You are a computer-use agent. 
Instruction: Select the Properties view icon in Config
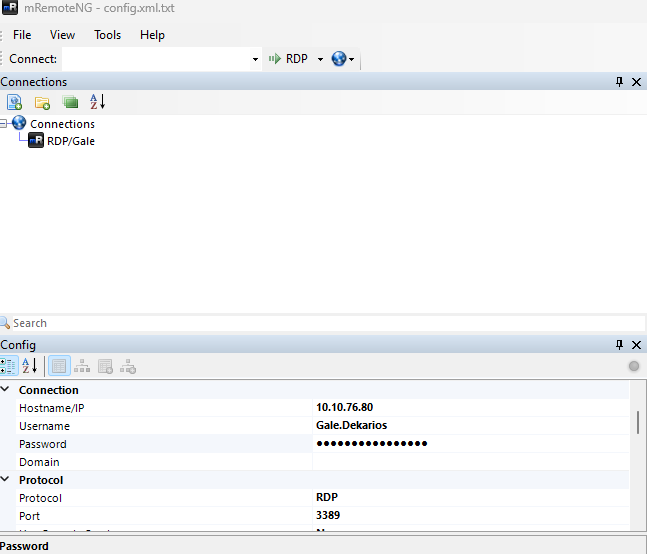[x=59, y=366]
